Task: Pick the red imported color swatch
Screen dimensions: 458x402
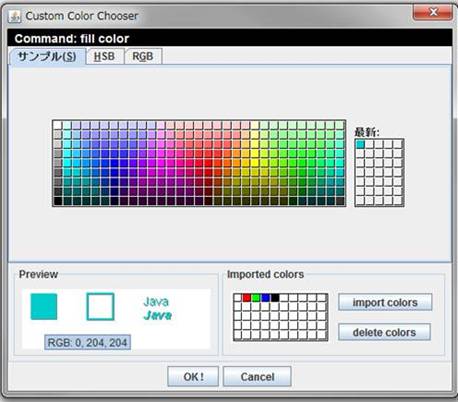Action: point(247,298)
